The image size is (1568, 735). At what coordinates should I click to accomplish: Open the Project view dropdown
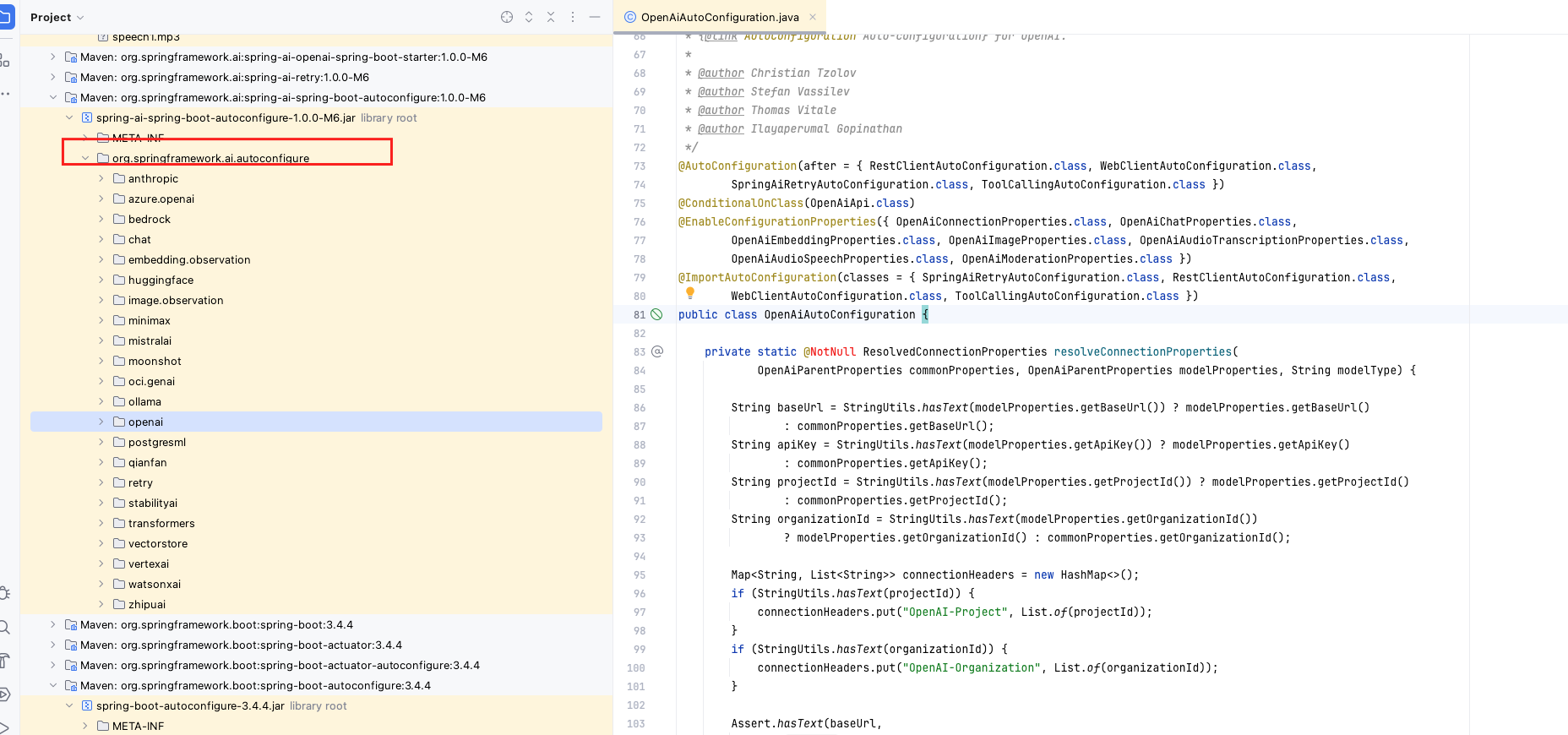click(x=57, y=17)
